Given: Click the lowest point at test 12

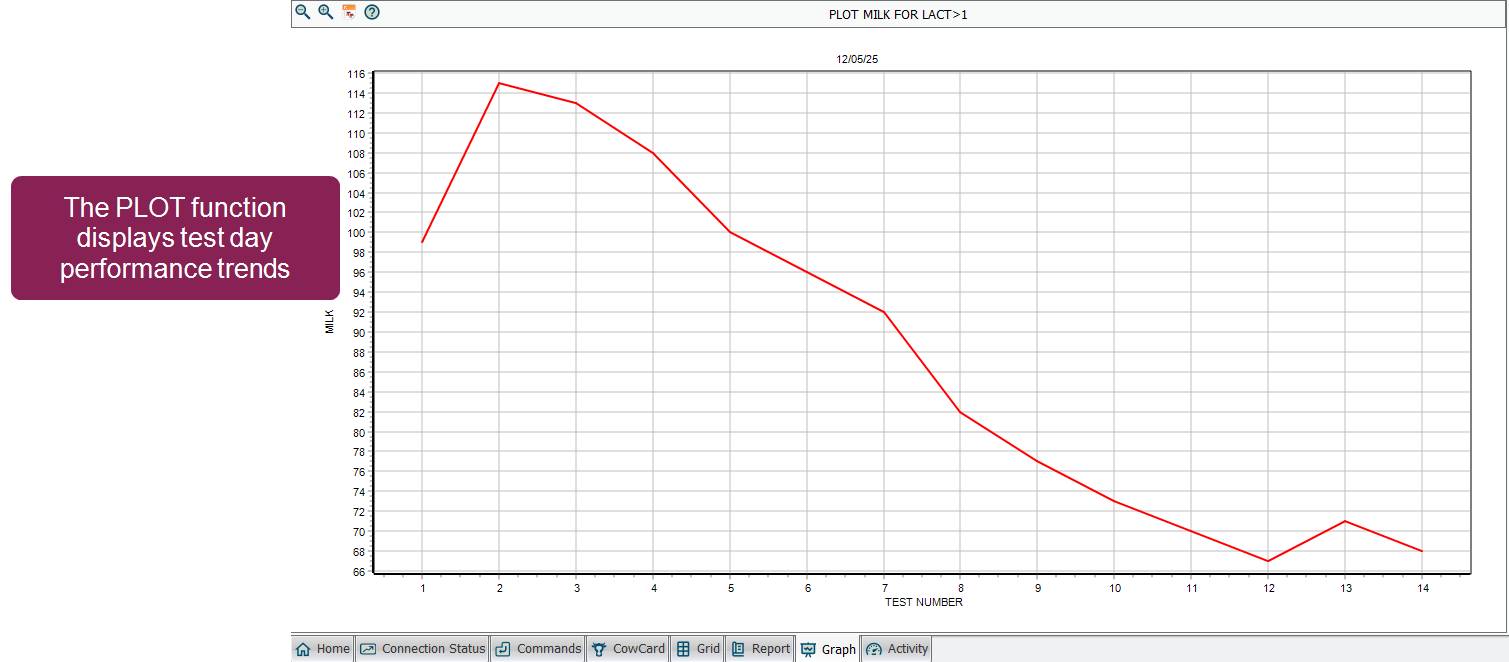Looking at the screenshot, I should (1268, 561).
